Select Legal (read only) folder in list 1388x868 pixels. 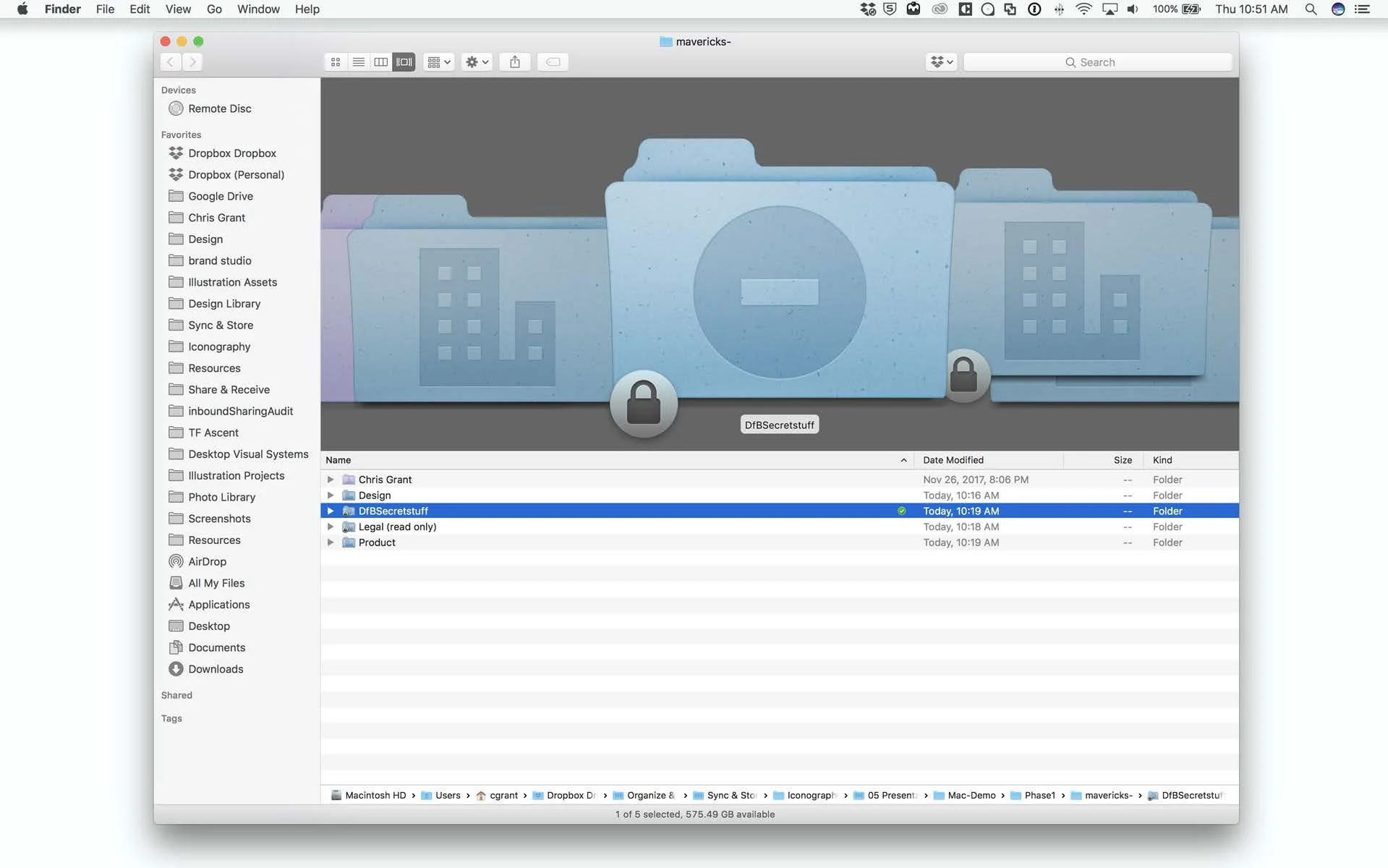pyautogui.click(x=780, y=527)
